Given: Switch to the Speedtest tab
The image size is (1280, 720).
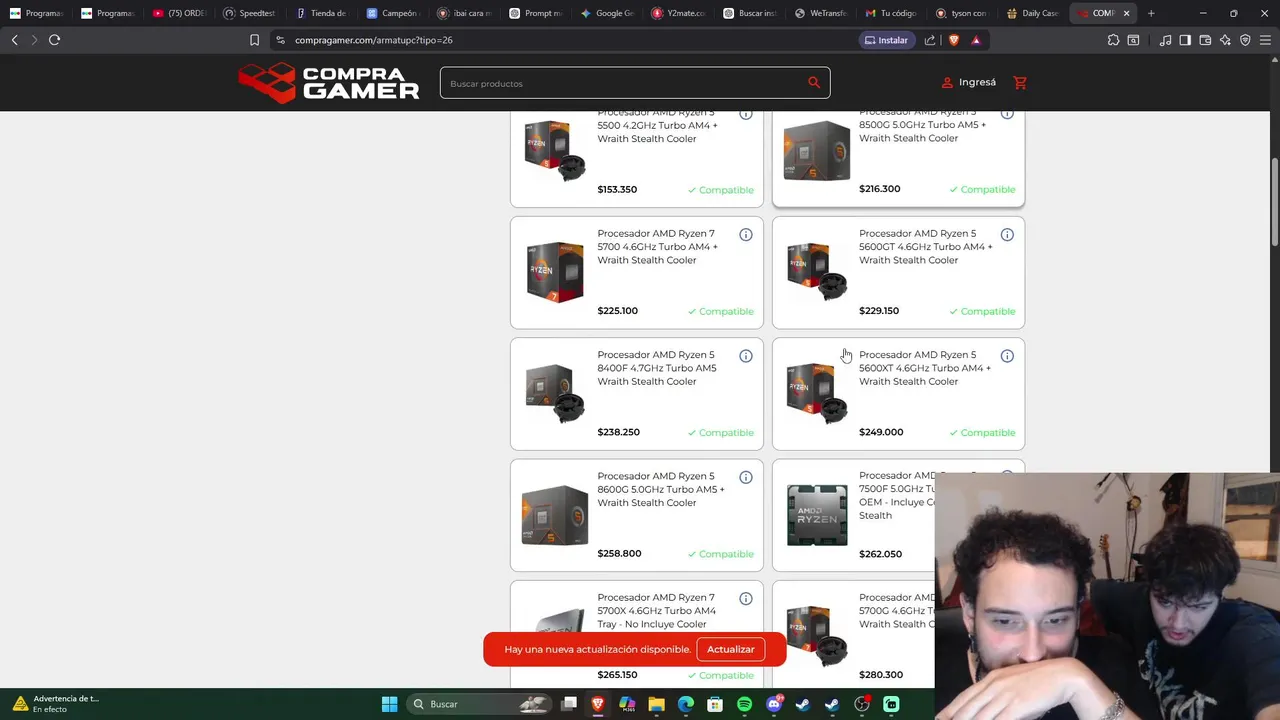Looking at the screenshot, I should (249, 13).
